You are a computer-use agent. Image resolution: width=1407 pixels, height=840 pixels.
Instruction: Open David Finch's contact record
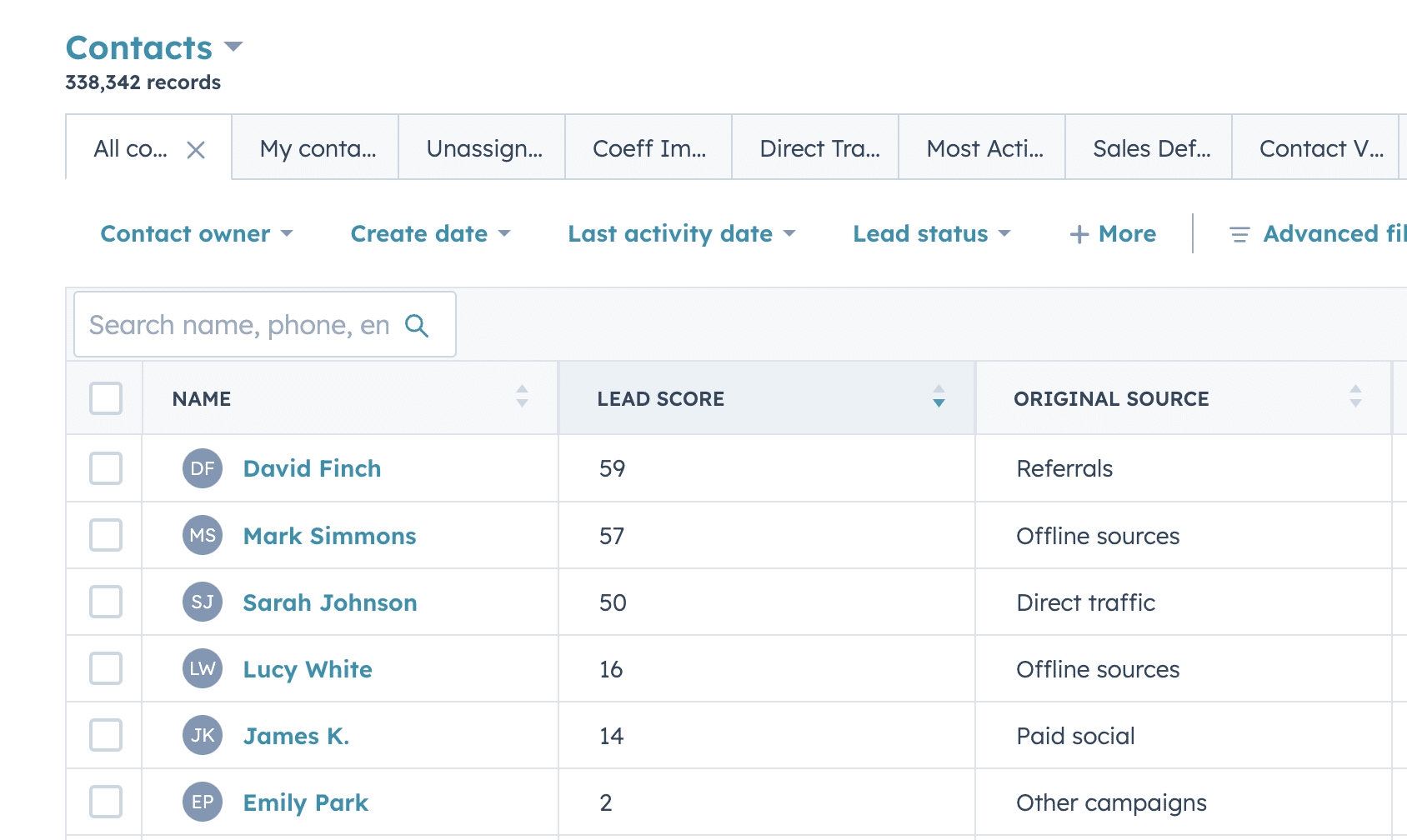click(x=312, y=468)
